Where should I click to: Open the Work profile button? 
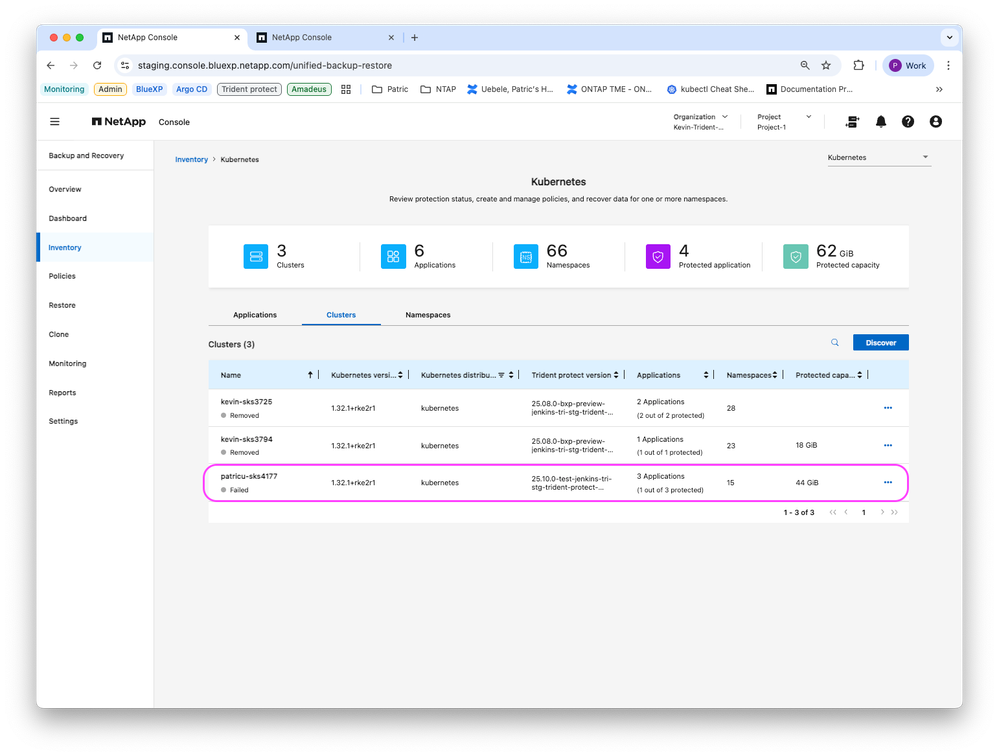click(908, 65)
